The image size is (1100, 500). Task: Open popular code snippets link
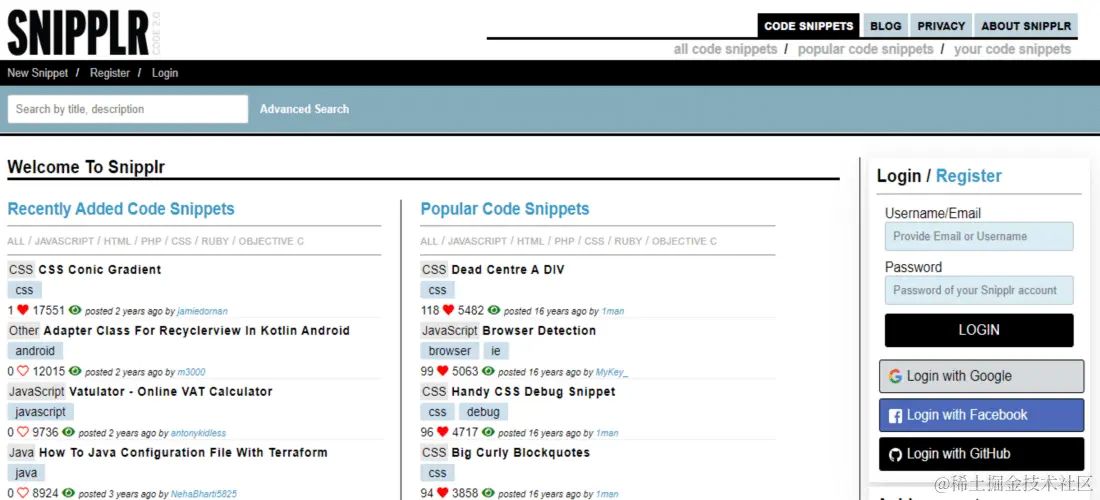pos(865,49)
